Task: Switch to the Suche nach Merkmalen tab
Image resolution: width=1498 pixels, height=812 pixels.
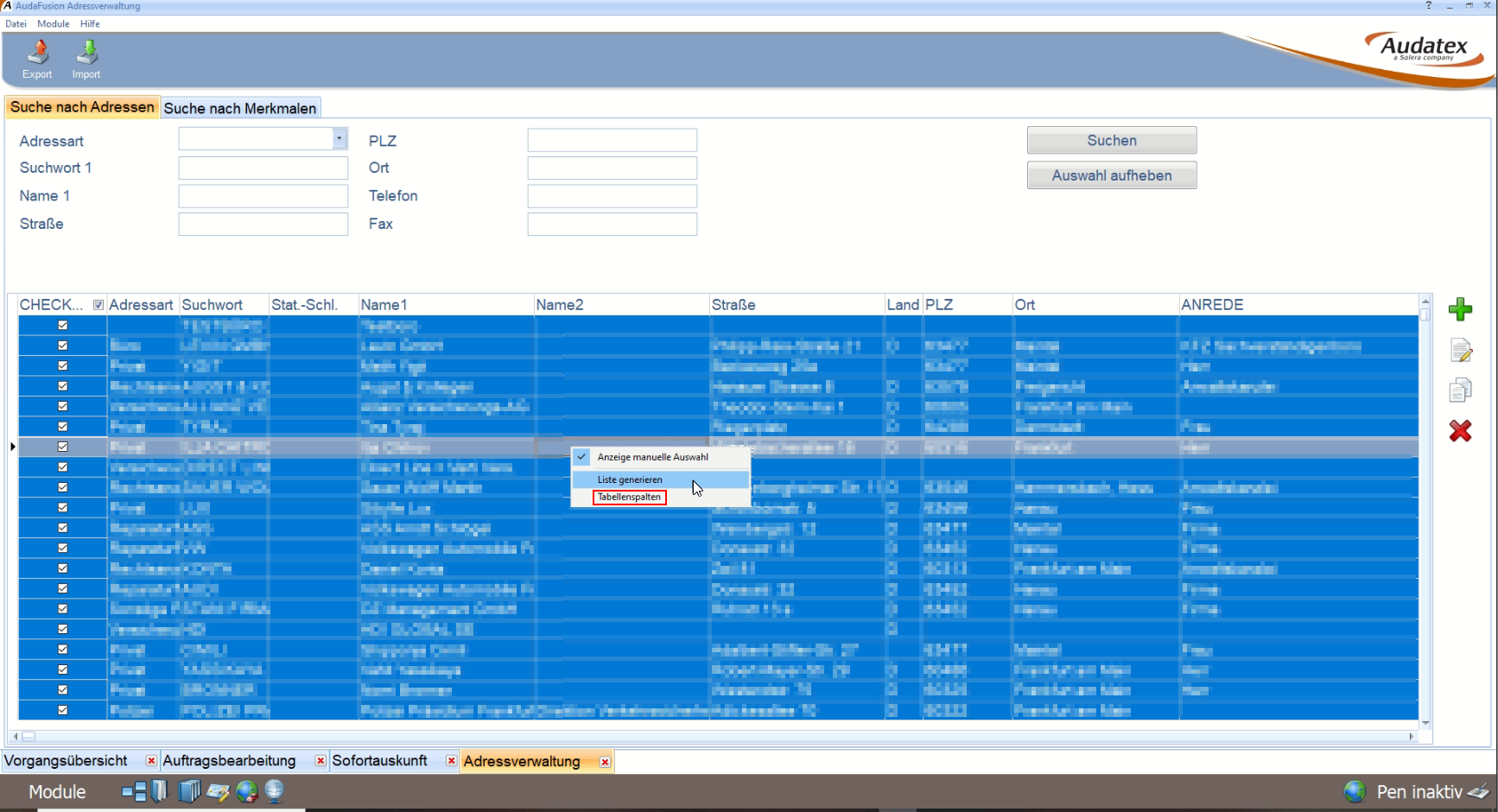Action: pyautogui.click(x=240, y=108)
